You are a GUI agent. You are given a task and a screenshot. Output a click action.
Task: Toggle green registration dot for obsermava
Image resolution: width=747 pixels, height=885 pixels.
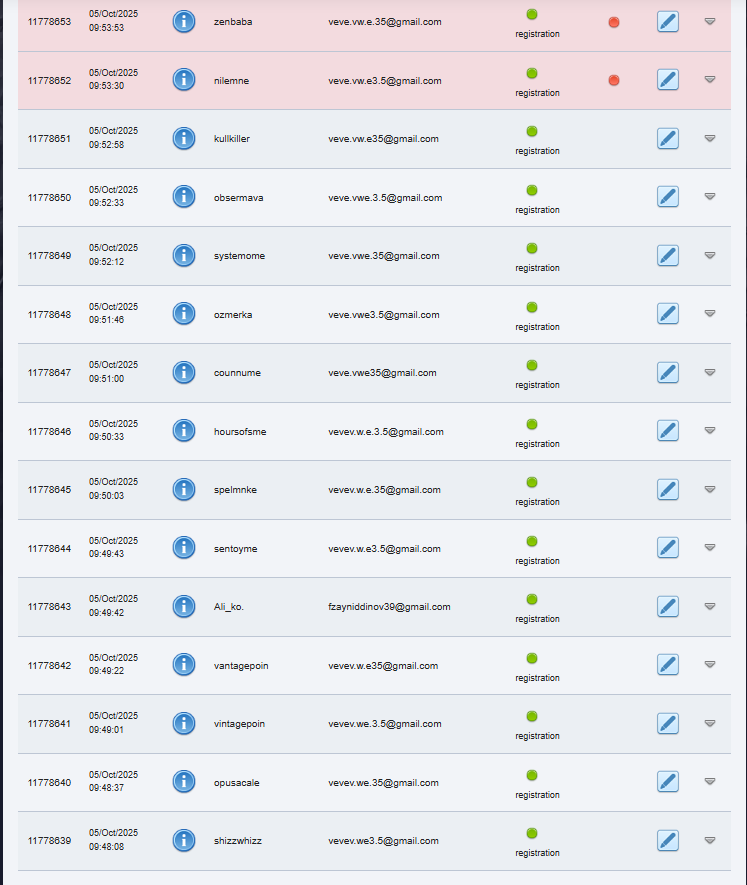pos(532,190)
